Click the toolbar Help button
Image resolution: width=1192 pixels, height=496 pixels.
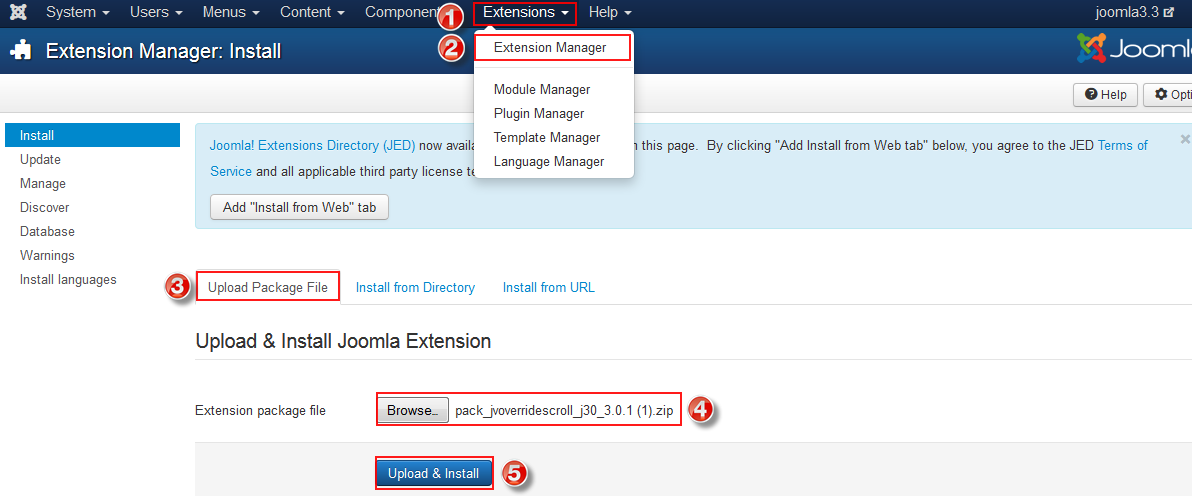point(1105,94)
